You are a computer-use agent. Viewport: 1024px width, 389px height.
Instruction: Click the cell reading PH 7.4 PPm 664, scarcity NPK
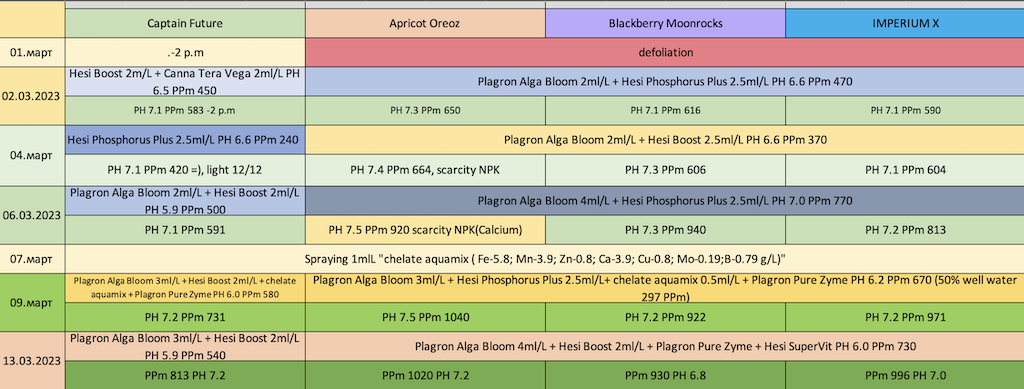pyautogui.click(x=425, y=170)
